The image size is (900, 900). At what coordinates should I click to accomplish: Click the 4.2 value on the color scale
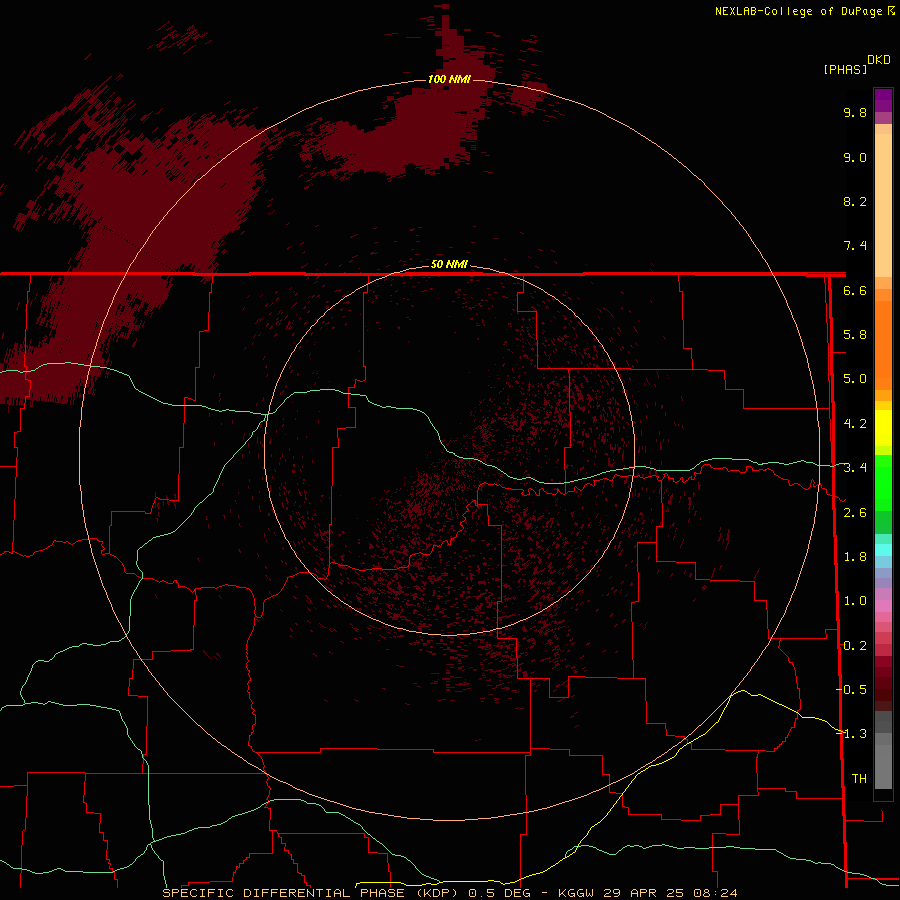click(x=855, y=424)
